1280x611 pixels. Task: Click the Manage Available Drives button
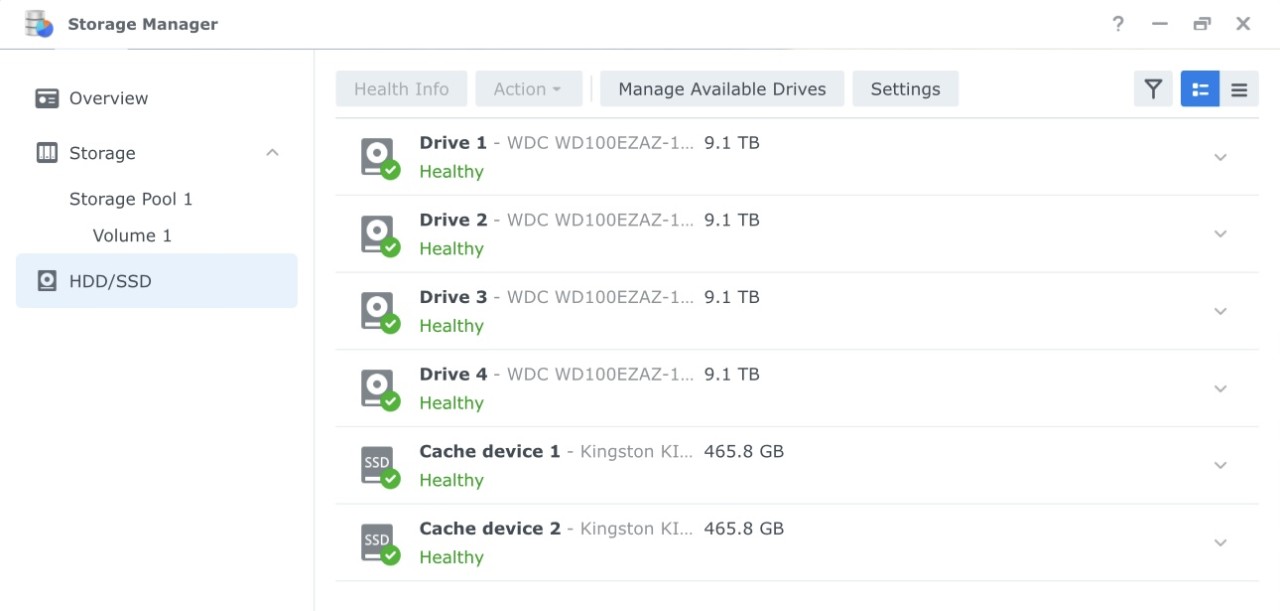pyautogui.click(x=721, y=88)
